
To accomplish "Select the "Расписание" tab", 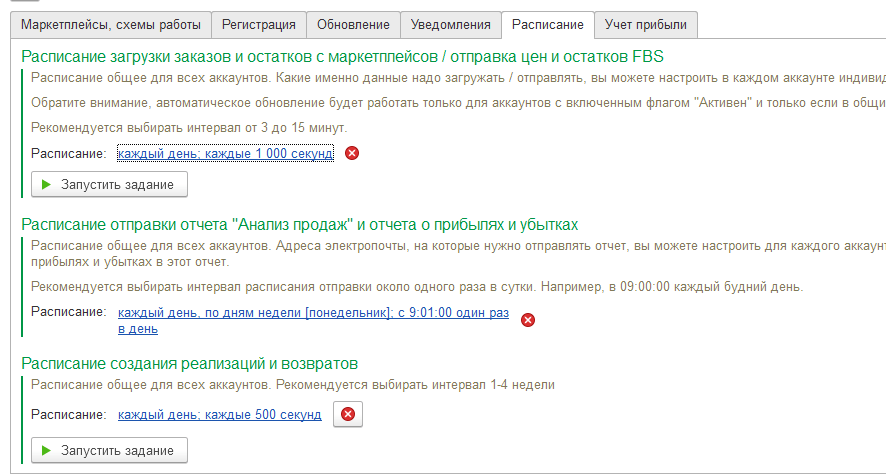I will click(x=547, y=25).
